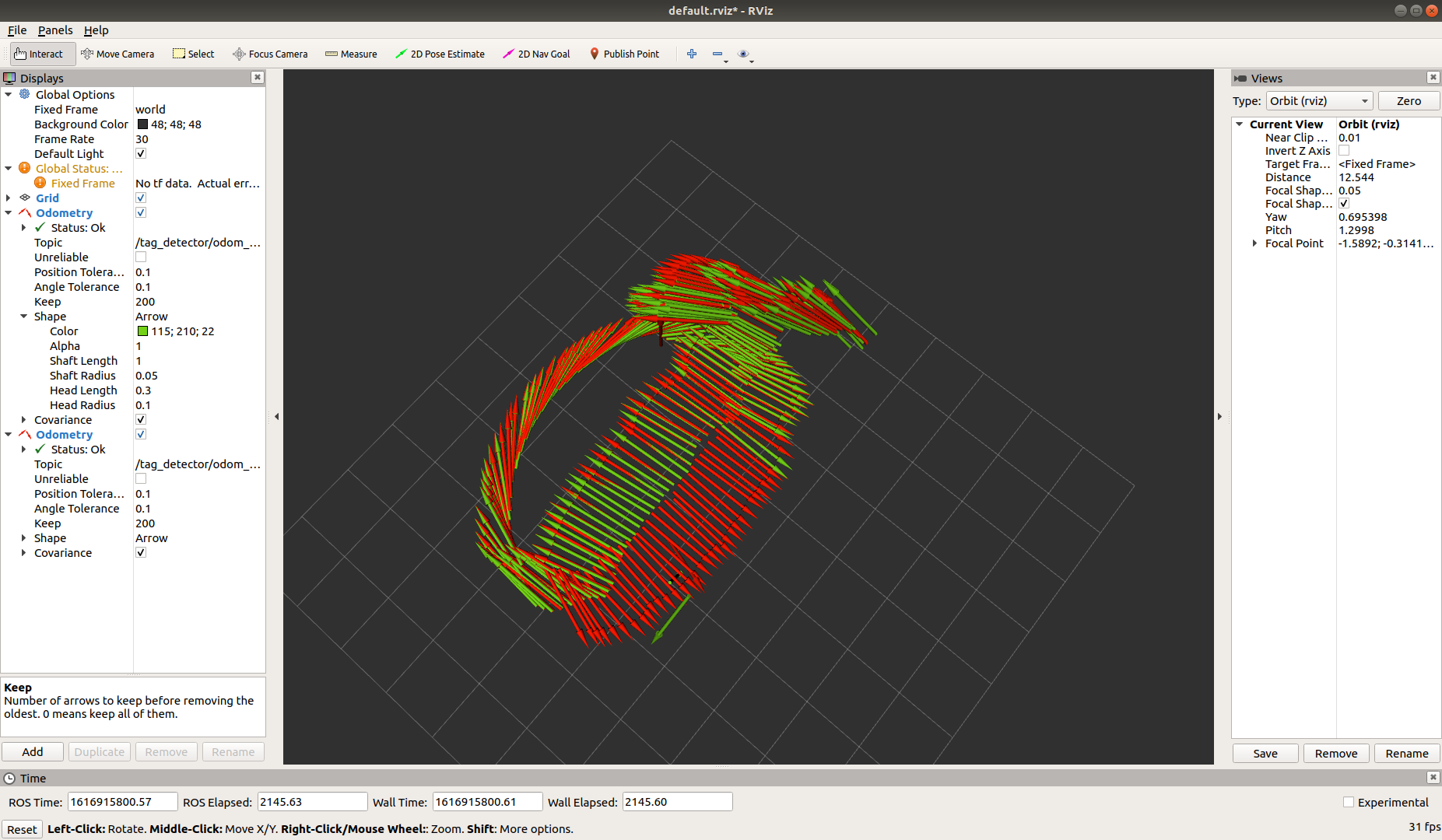This screenshot has height=840, width=1442.
Task: Click the Rename view button
Action: [x=1407, y=753]
